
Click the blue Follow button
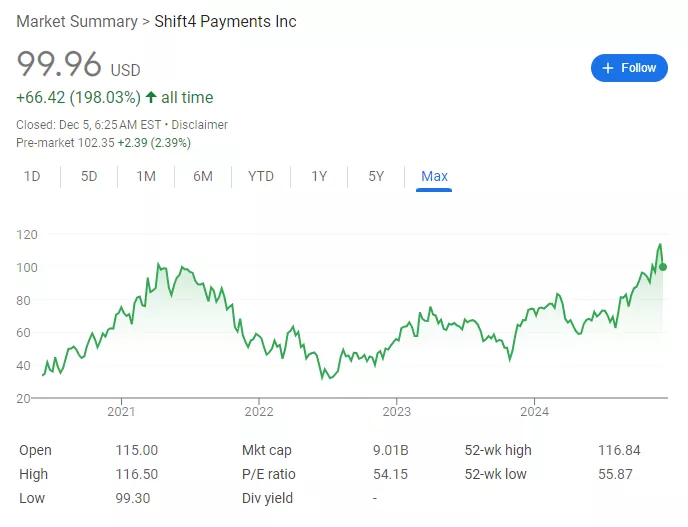point(629,68)
